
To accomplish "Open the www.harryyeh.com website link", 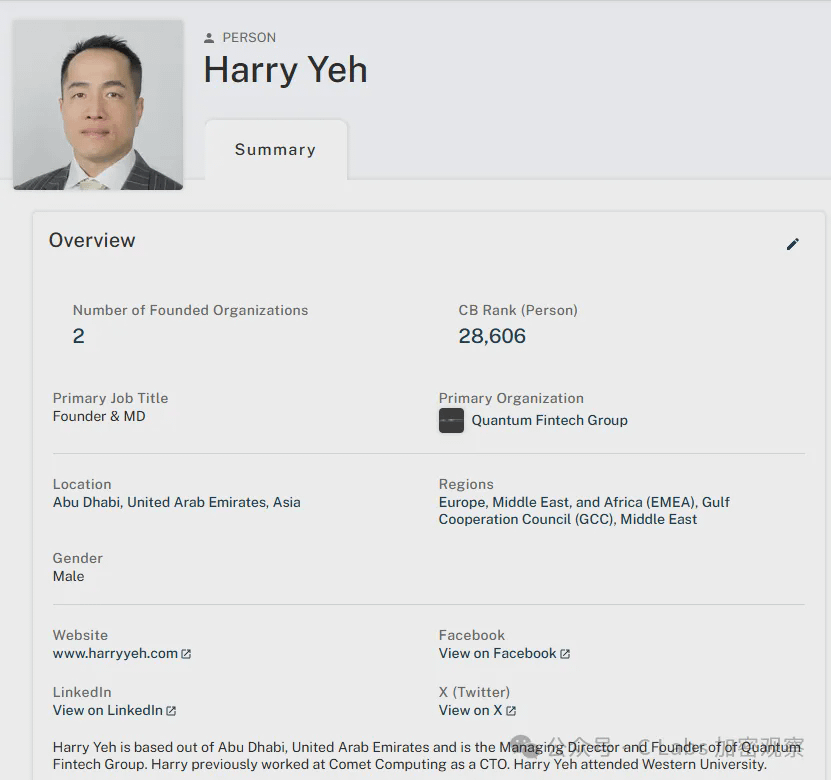I will coord(115,653).
